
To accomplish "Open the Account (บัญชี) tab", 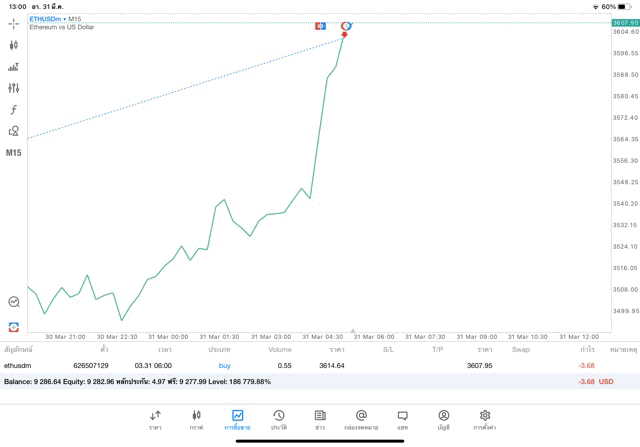I will 443,420.
